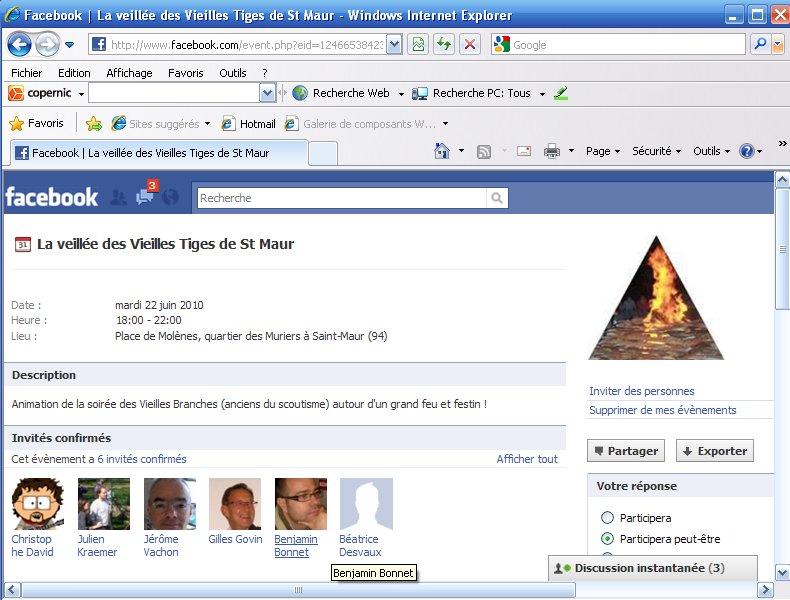Click the horizontal scrollbar thumb
Viewport: 790px width, 600px height.
coord(298,589)
